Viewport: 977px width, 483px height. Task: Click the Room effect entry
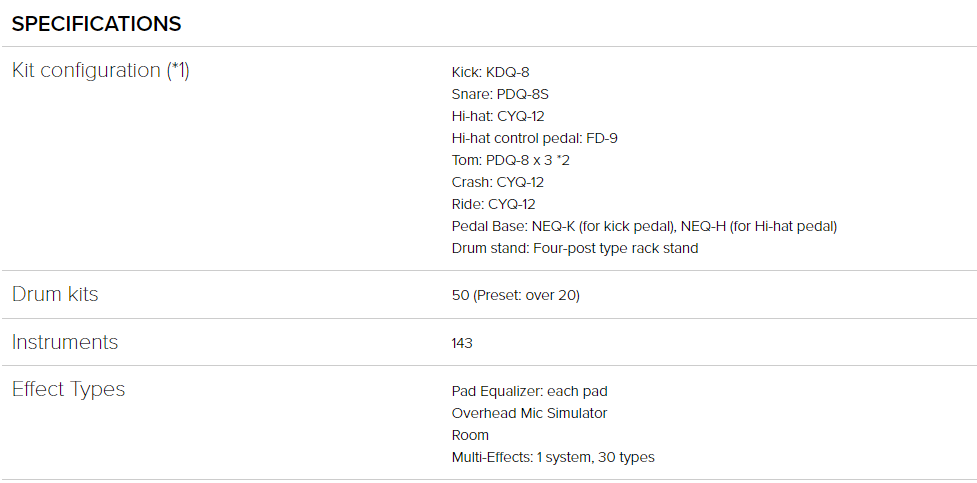coord(470,435)
